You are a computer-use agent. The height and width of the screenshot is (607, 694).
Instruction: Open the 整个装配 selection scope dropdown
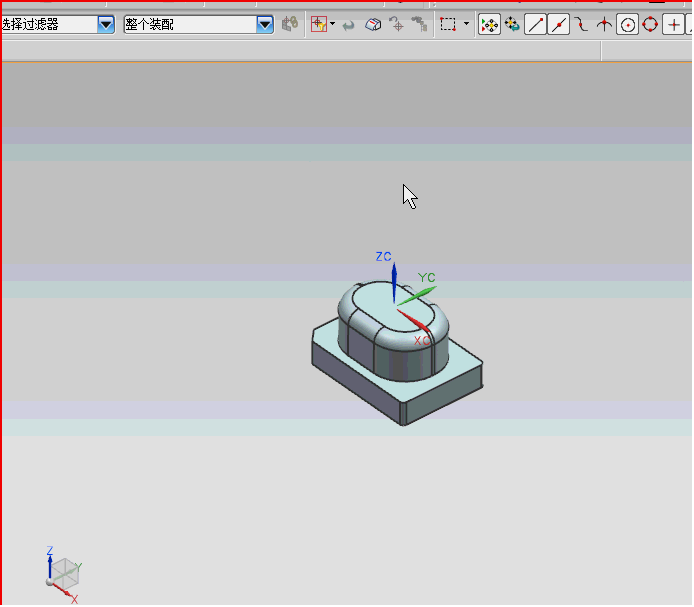[x=265, y=24]
